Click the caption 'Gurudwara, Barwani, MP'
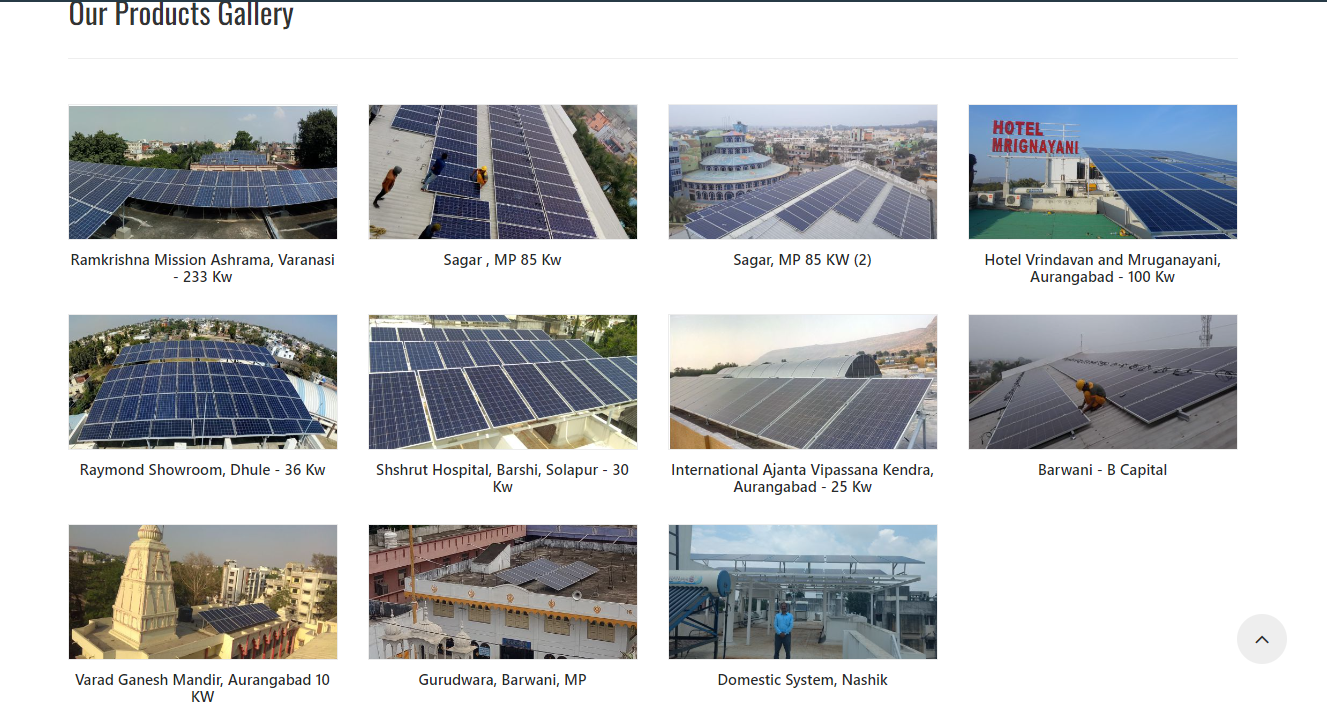The height and width of the screenshot is (704, 1327). pyautogui.click(x=503, y=680)
